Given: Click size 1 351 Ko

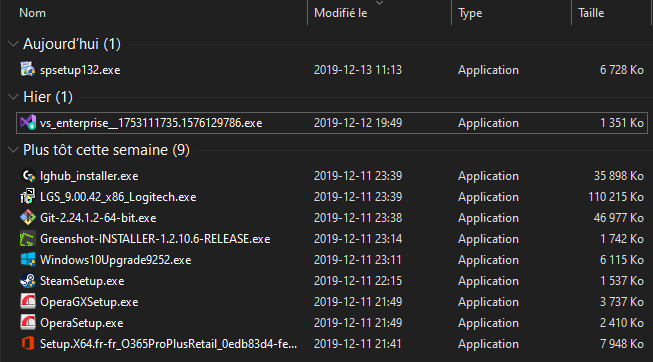Looking at the screenshot, I should click(x=621, y=123).
